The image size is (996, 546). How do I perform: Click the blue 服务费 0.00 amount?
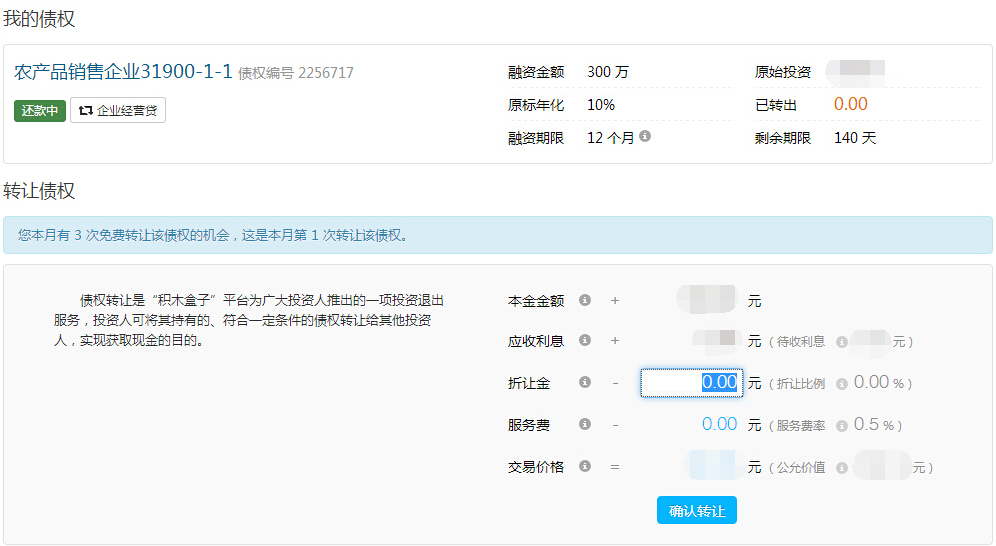coord(719,424)
